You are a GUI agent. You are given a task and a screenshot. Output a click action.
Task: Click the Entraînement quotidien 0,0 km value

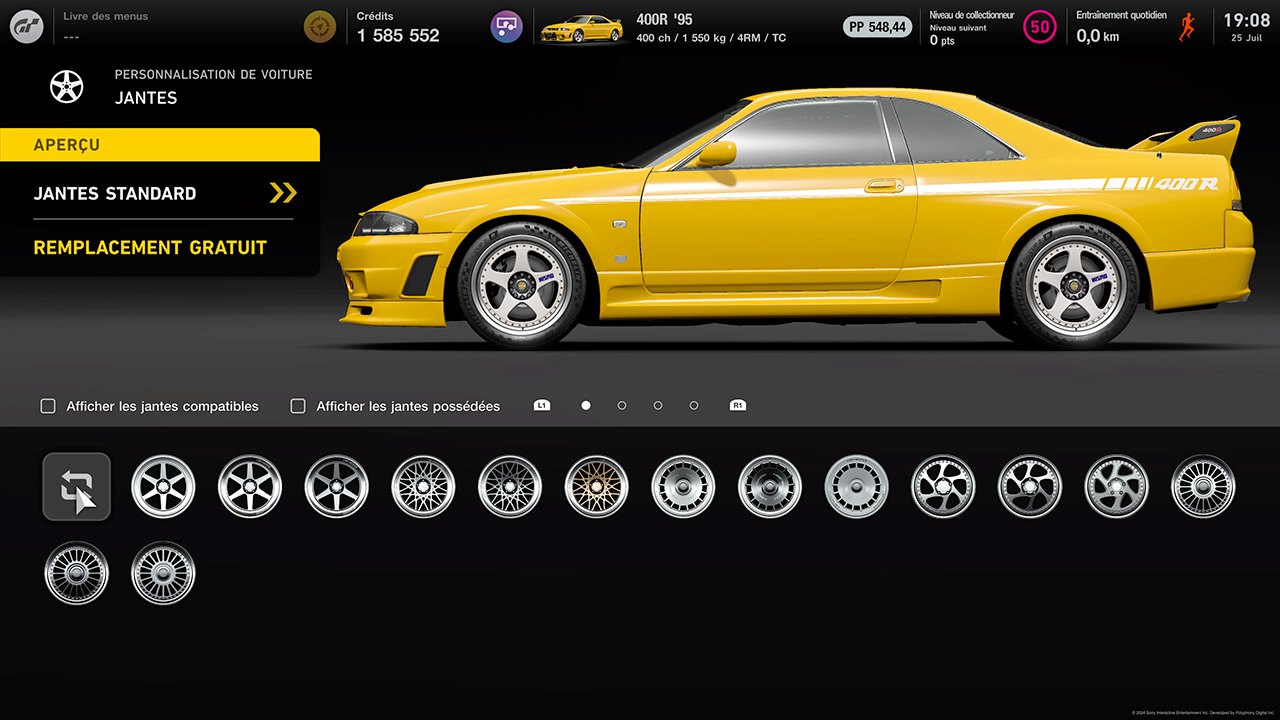pos(1098,36)
